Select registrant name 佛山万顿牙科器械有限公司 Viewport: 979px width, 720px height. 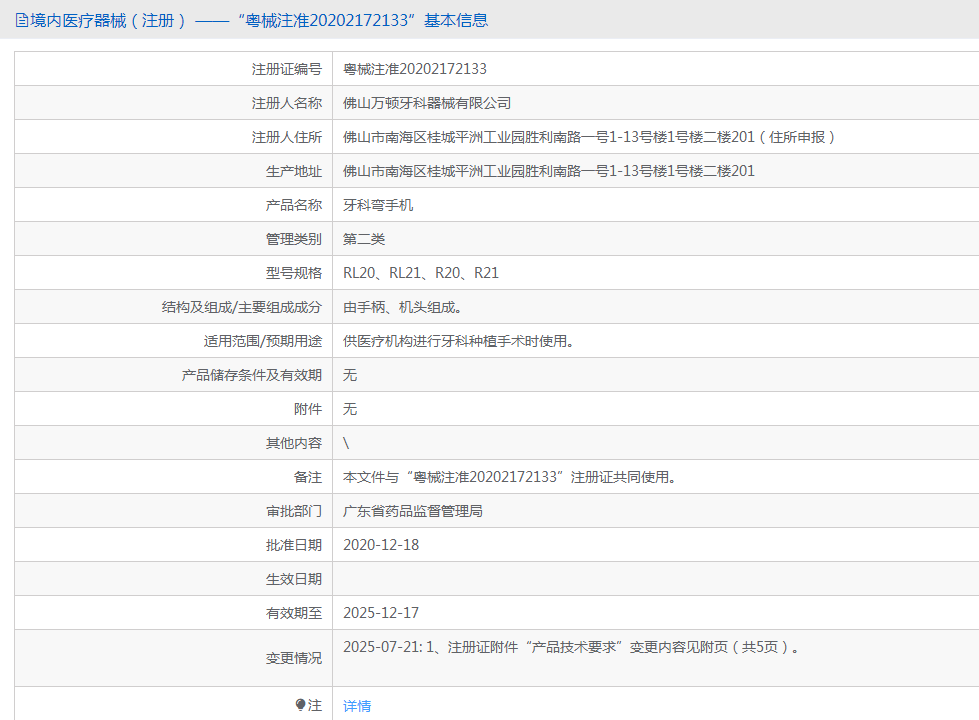[427, 103]
